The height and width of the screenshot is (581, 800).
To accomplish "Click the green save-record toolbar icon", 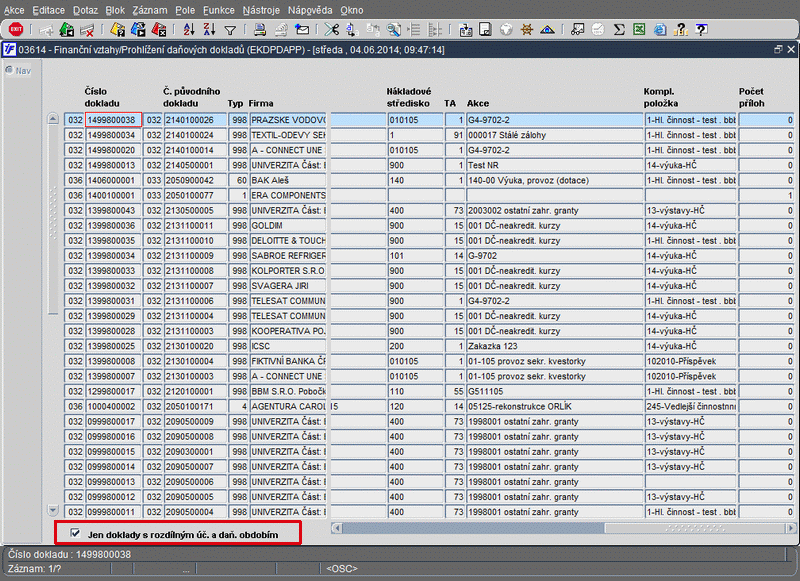I will pyautogui.click(x=66, y=30).
